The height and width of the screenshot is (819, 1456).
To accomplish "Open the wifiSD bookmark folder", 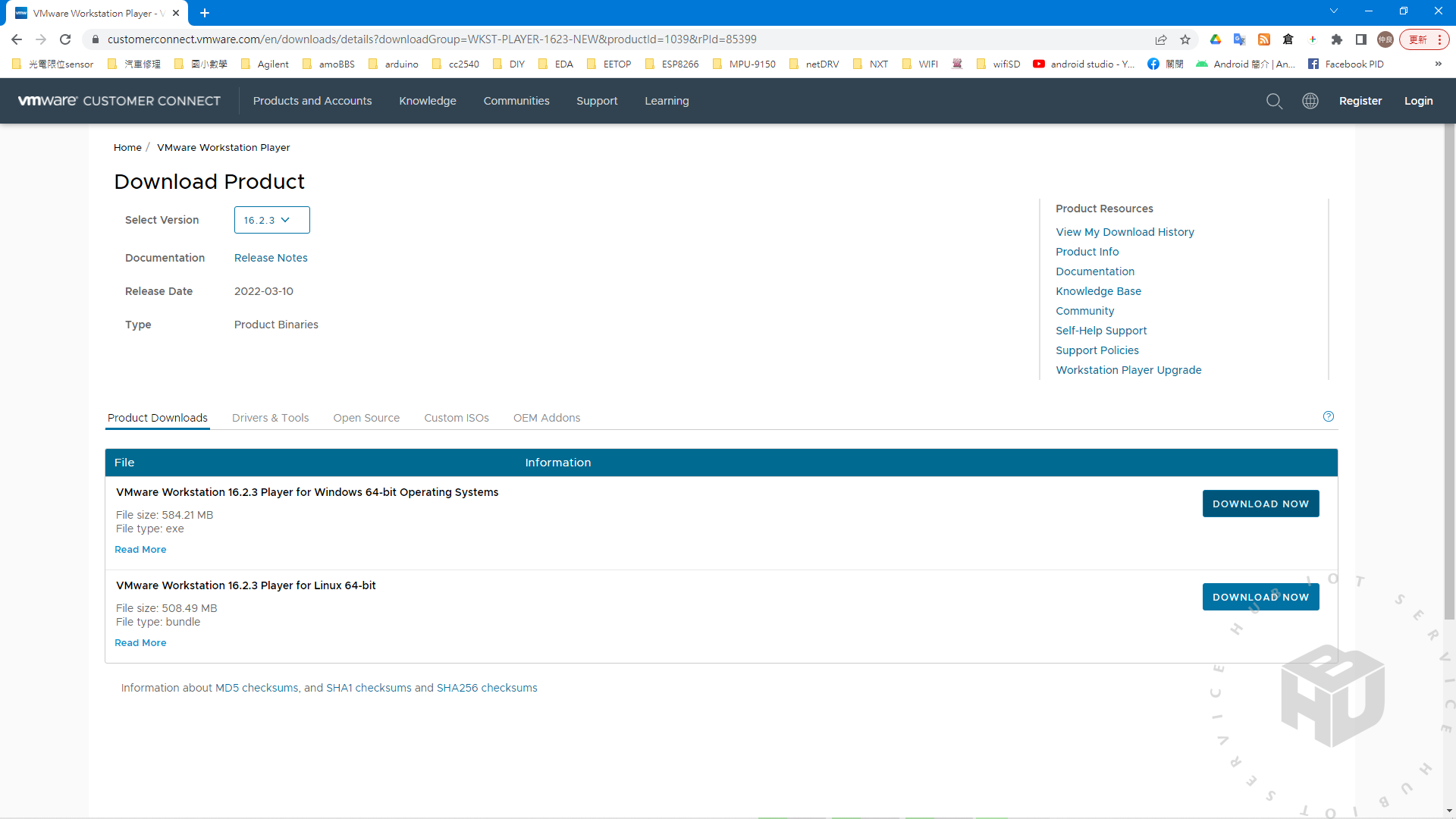I will click(x=999, y=64).
